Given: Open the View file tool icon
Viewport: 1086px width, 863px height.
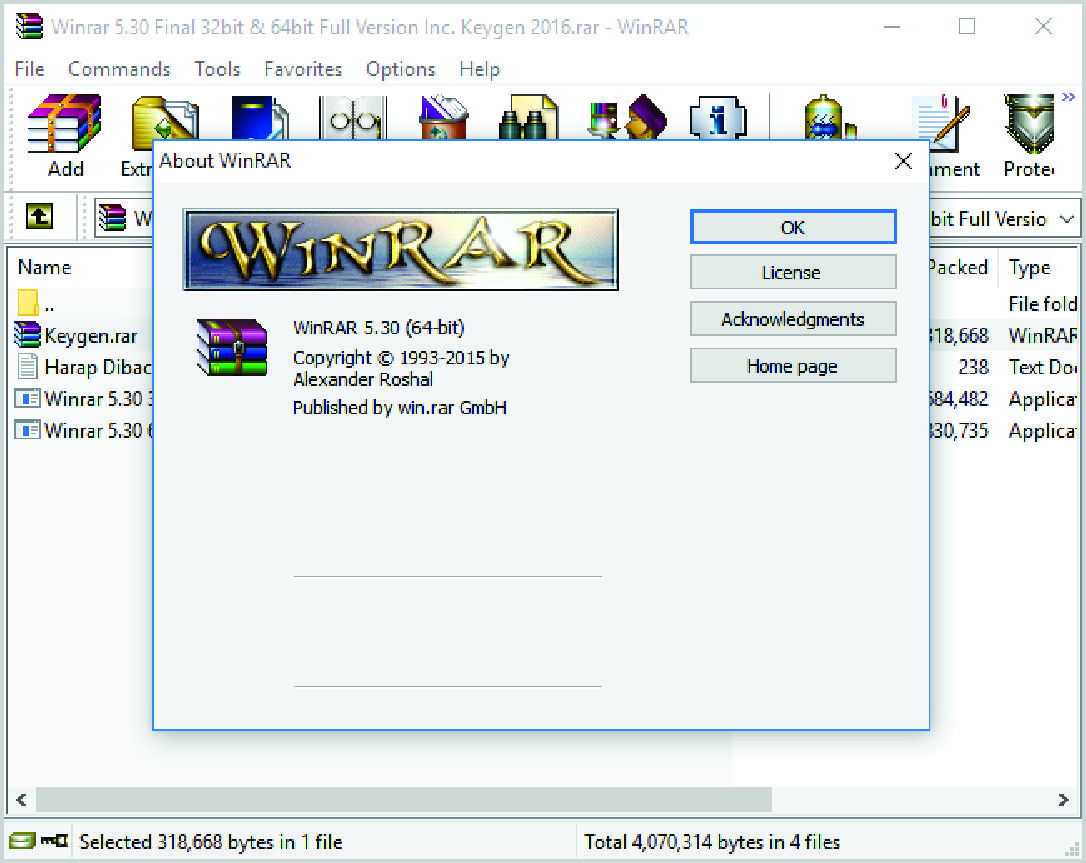Looking at the screenshot, I should pyautogui.click(x=352, y=118).
